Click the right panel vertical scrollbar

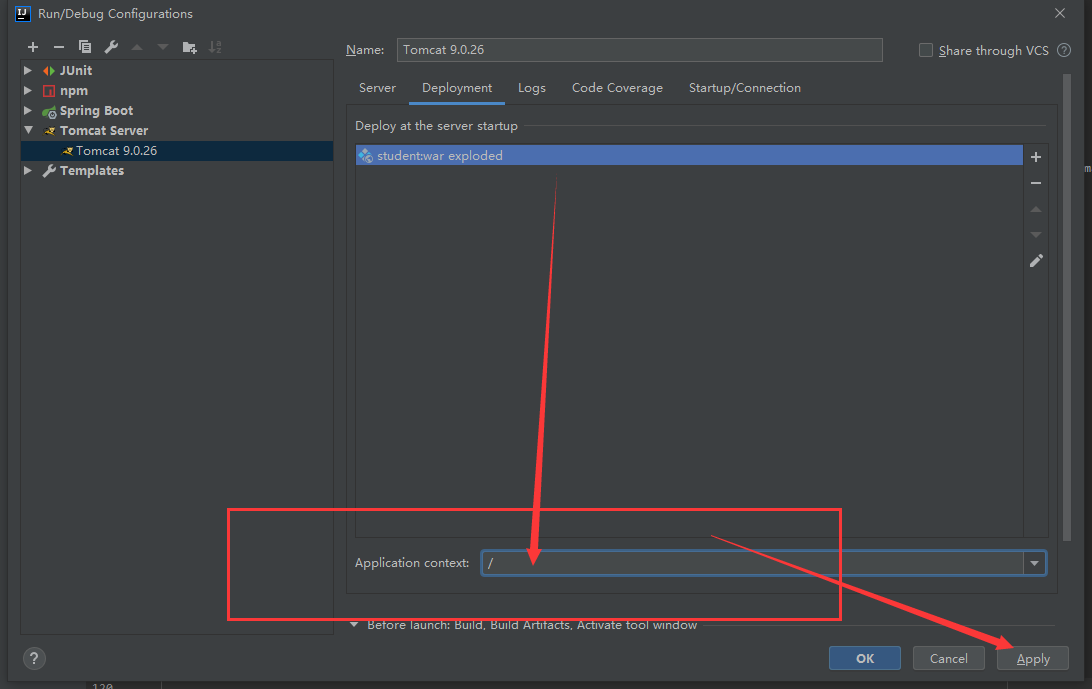click(x=1067, y=307)
